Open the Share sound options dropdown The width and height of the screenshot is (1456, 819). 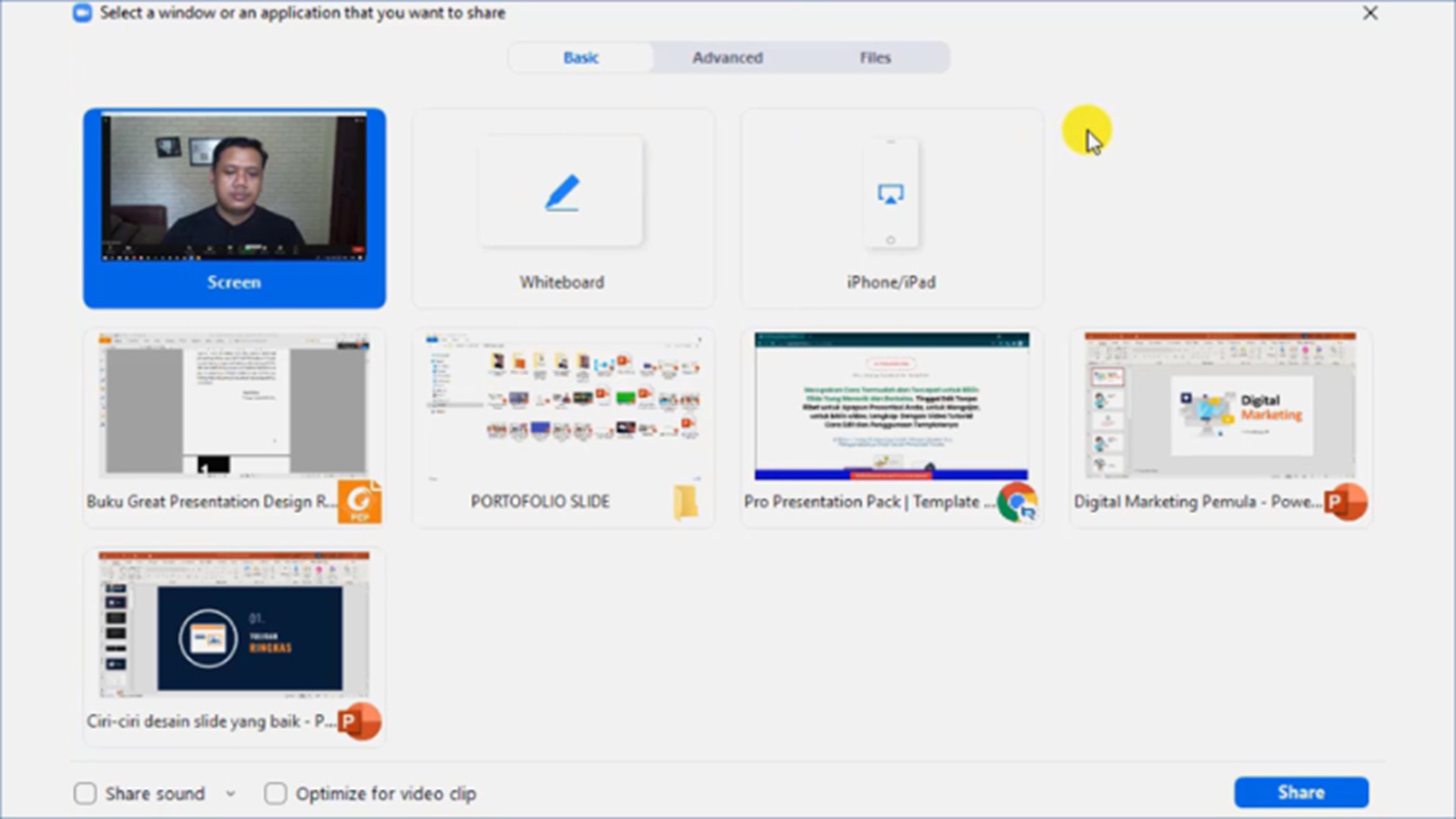(231, 793)
